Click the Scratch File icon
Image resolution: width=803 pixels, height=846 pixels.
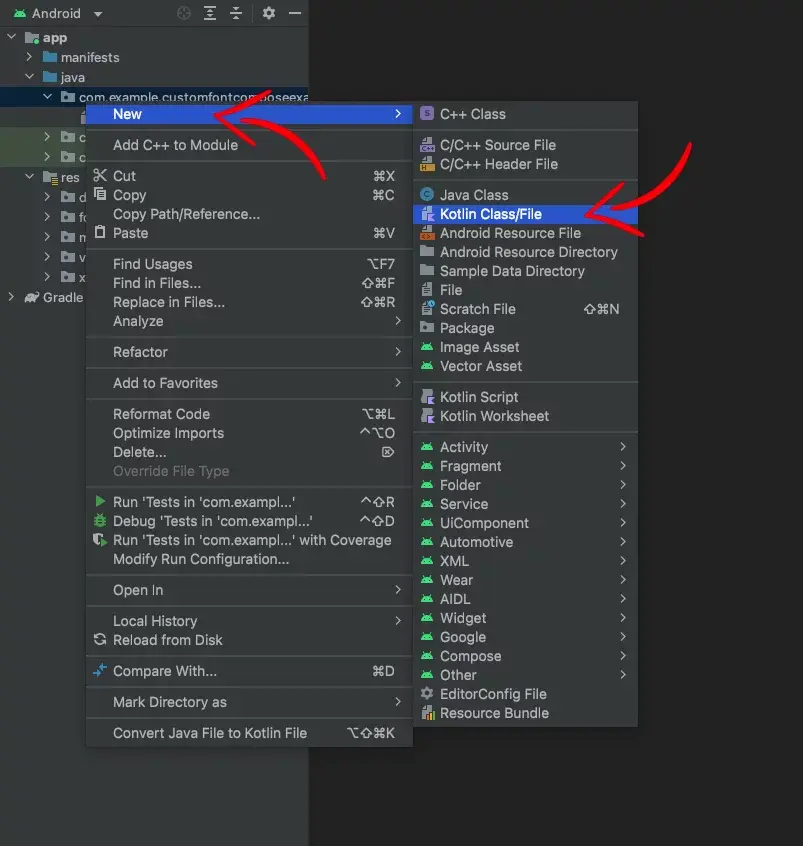(427, 308)
